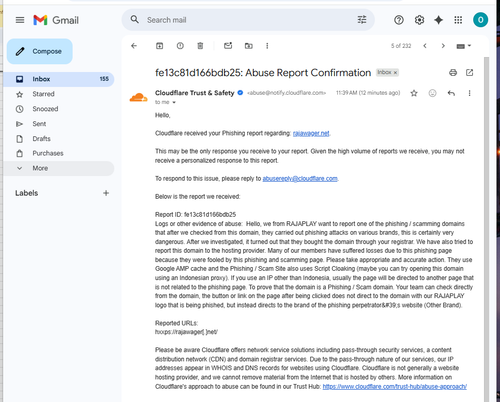Toggle main menu hamburger
500x402 pixels.
[20, 20]
